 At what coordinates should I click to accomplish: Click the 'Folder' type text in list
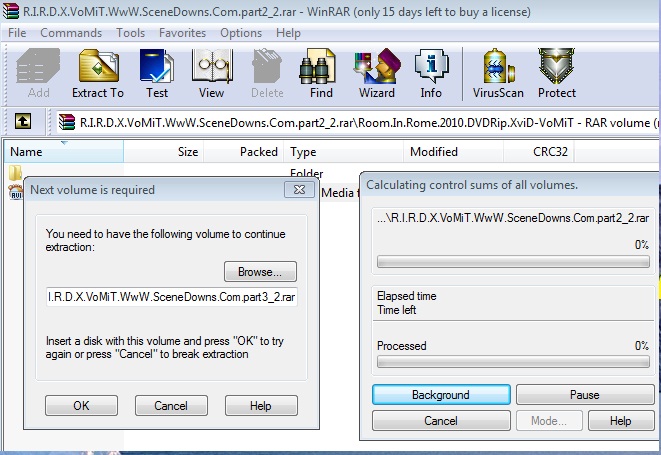pyautogui.click(x=306, y=173)
